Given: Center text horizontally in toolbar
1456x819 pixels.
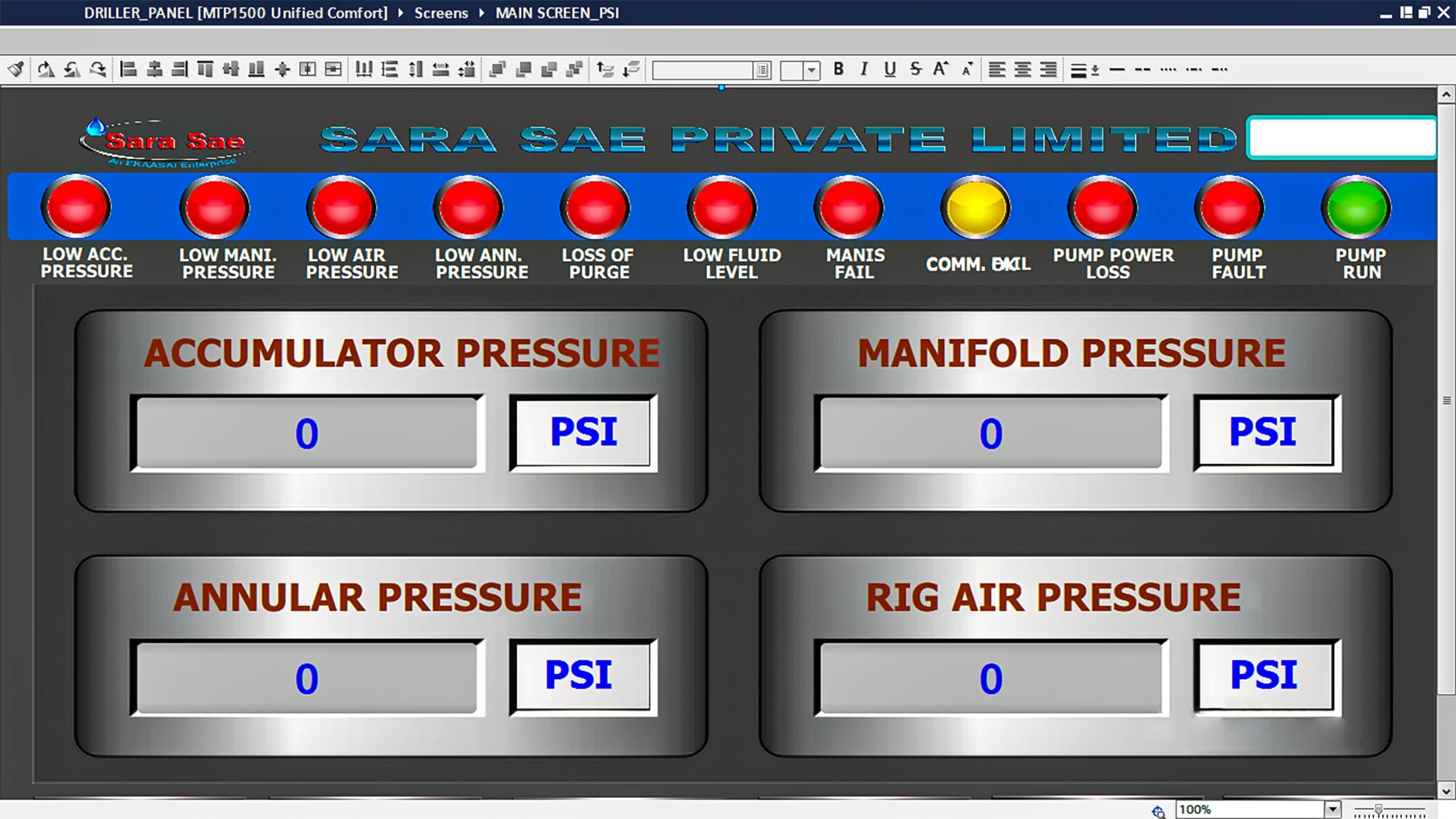Looking at the screenshot, I should click(x=1023, y=69).
